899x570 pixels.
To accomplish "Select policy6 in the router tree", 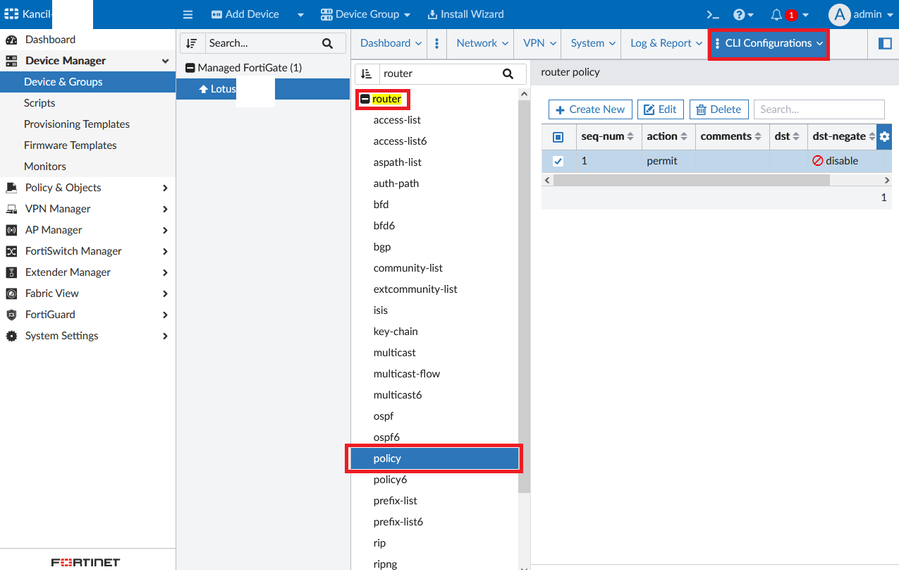I will 390,480.
